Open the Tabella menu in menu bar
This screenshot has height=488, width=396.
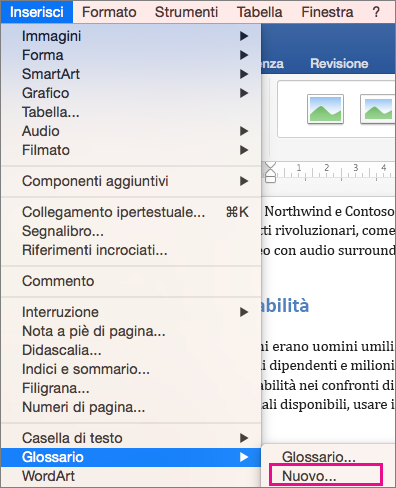260,12
